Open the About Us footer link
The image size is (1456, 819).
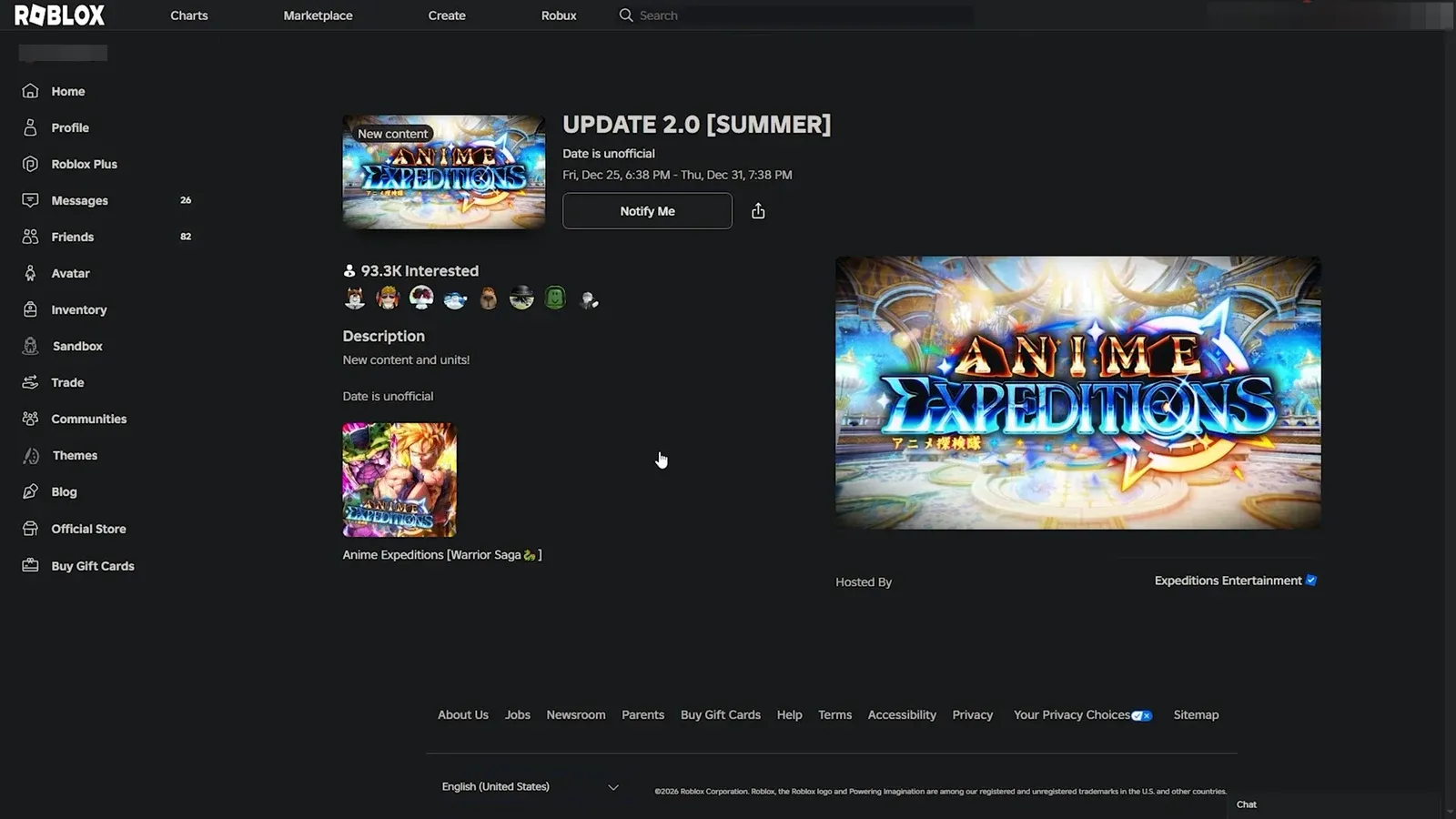pos(463,715)
